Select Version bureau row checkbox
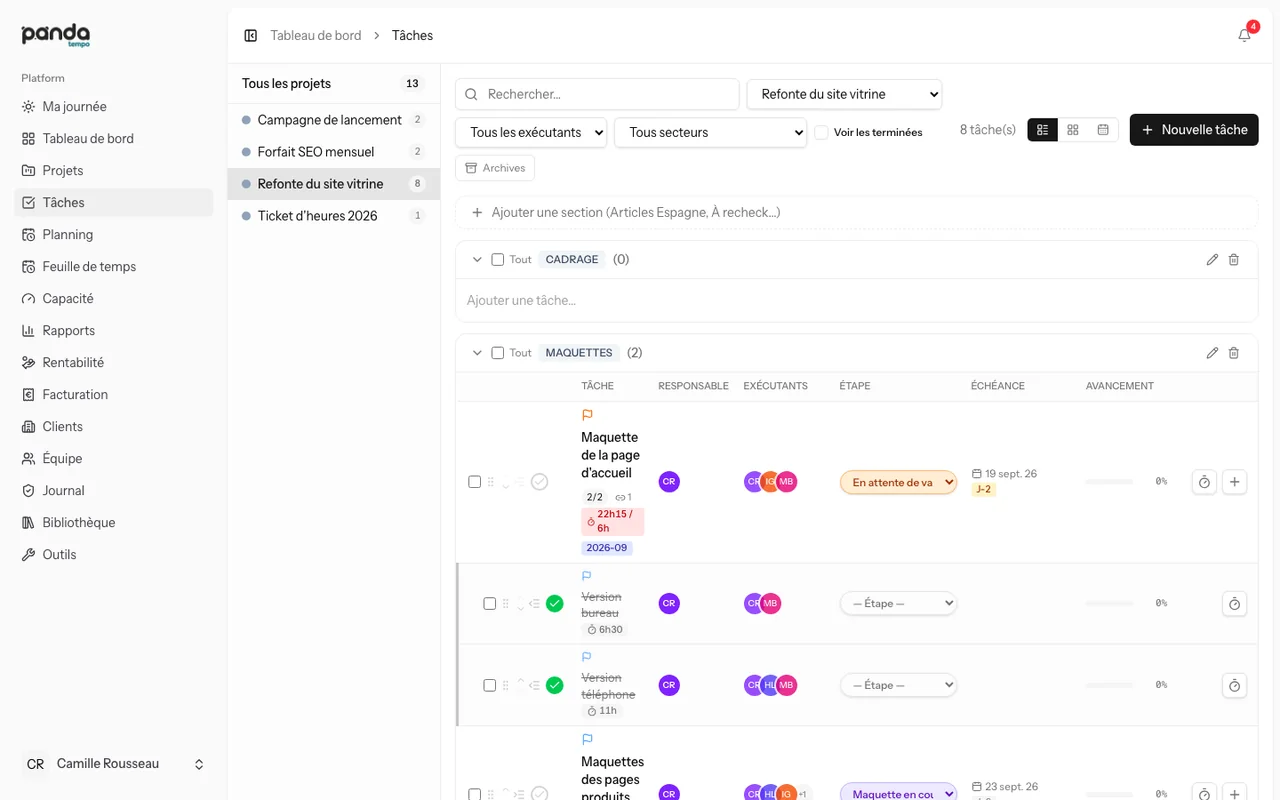1280x800 pixels. [490, 604]
